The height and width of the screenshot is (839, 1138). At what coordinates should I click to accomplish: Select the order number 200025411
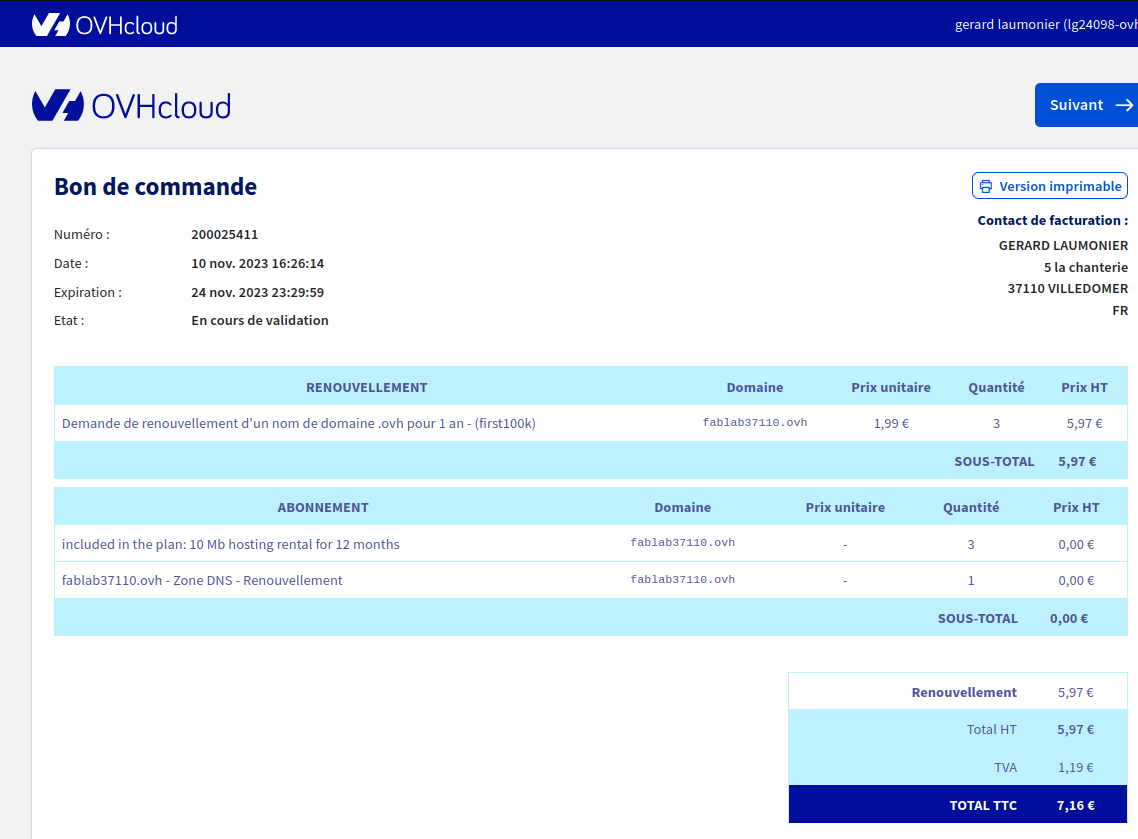(225, 235)
